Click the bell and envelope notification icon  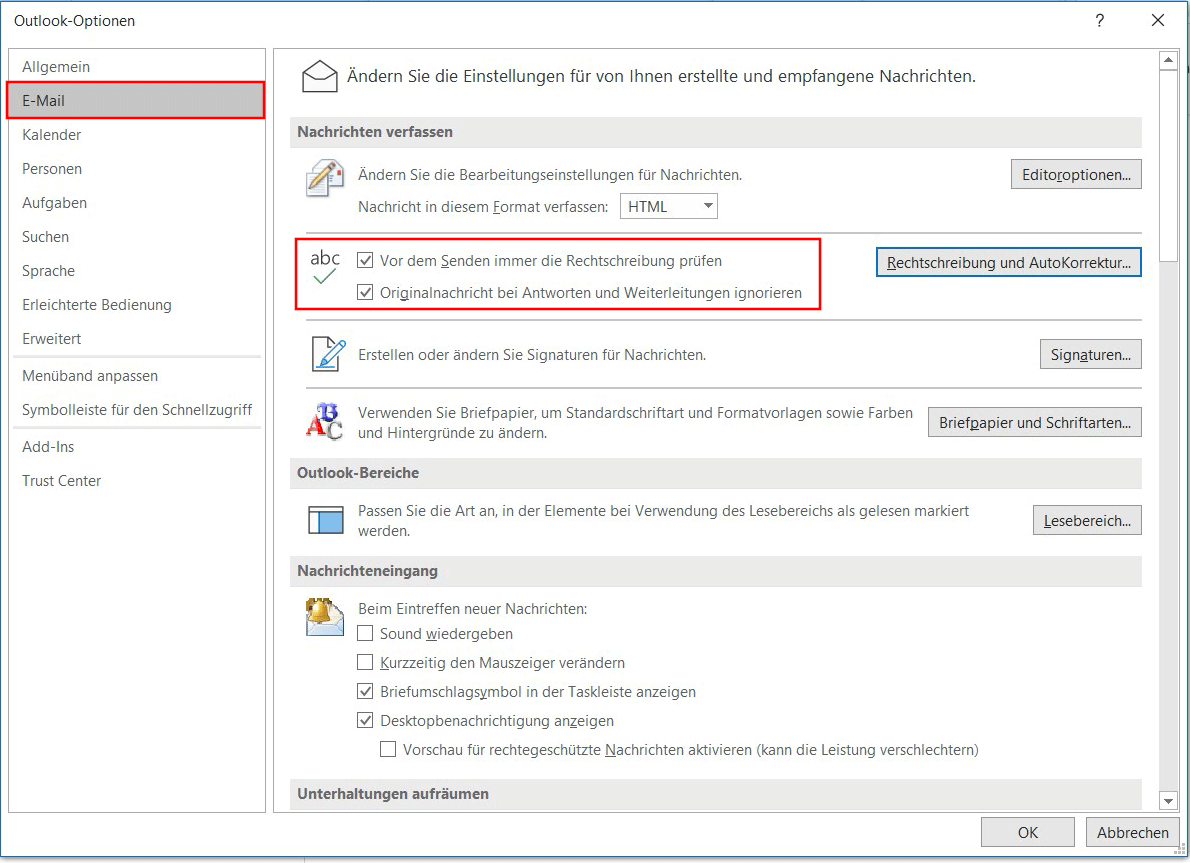pos(325,616)
